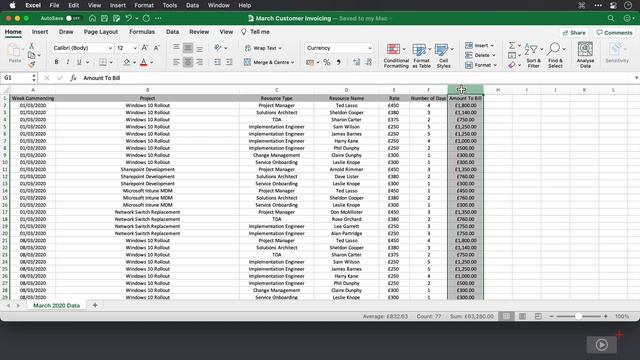The image size is (640, 360).
Task: Open Cell Styles gallery
Action: point(444,56)
